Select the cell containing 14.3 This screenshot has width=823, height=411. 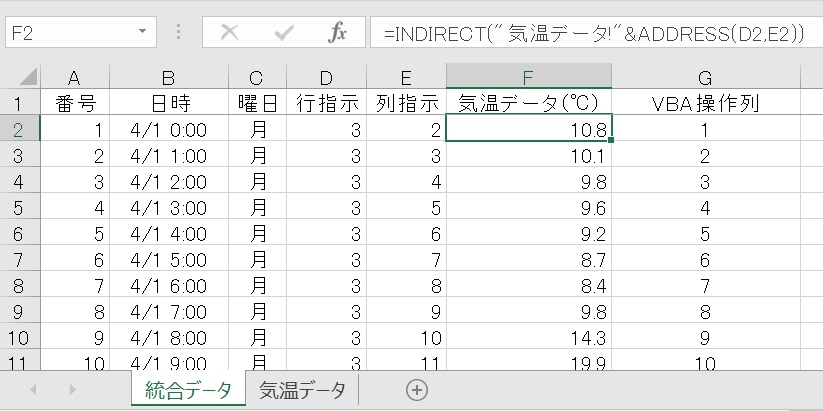point(529,338)
